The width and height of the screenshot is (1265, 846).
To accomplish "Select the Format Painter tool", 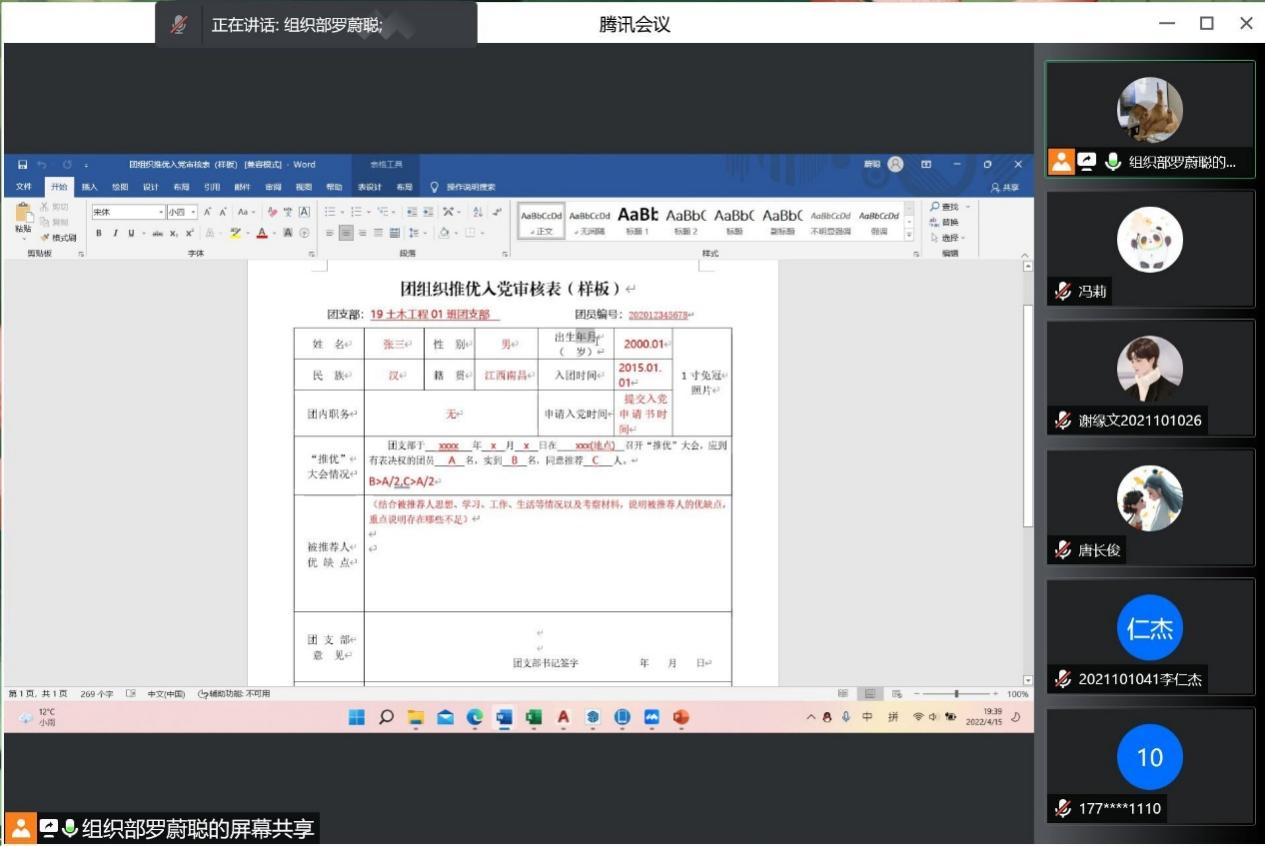I will [x=59, y=238].
